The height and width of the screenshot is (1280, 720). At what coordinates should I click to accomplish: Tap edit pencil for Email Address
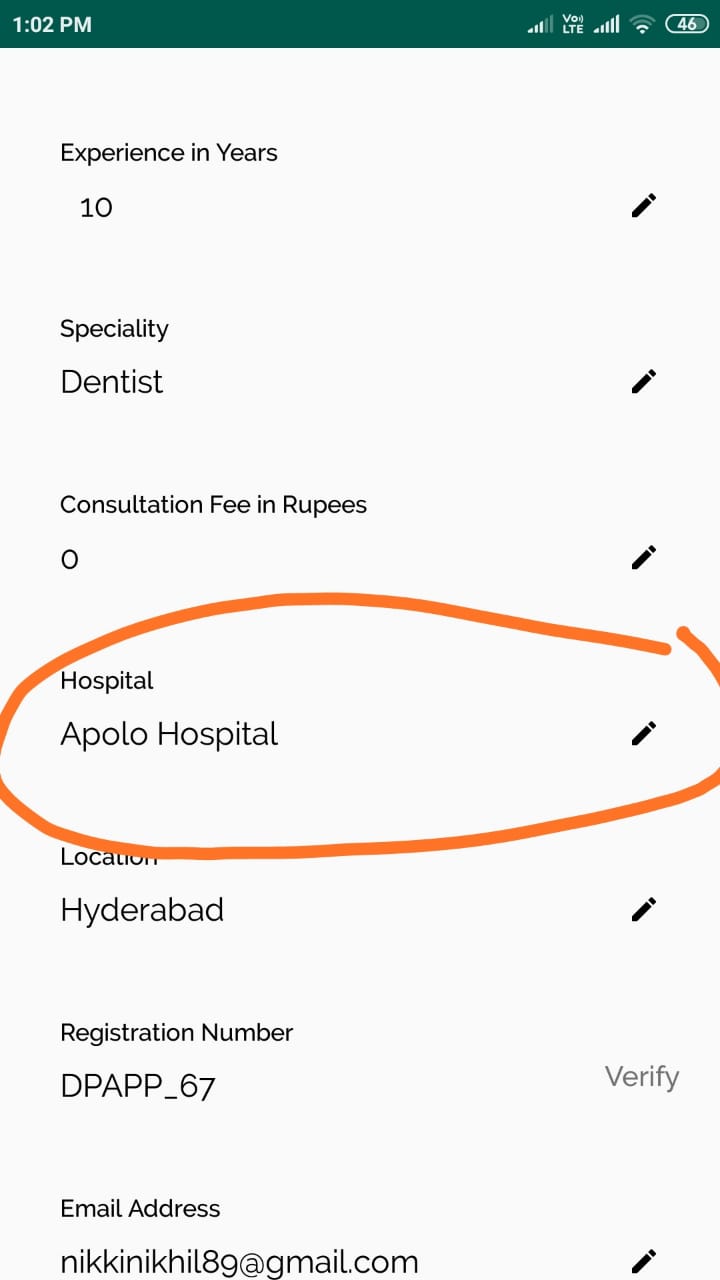pos(644,1260)
